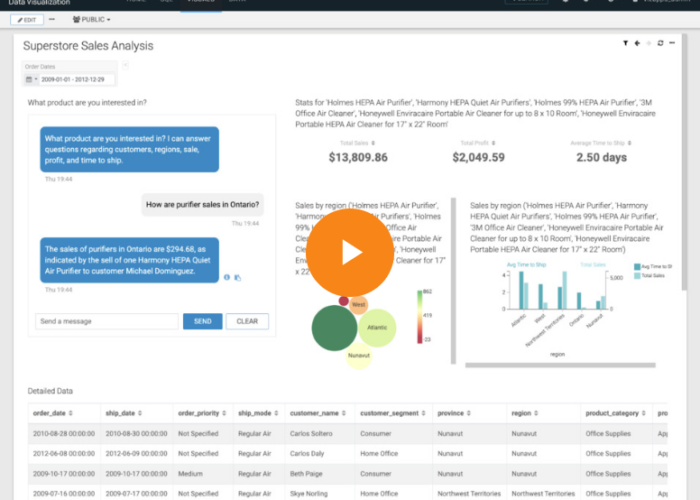Collapse the filter panel with the small arrow
This screenshot has height=500, width=700.
pyautogui.click(x=125, y=65)
